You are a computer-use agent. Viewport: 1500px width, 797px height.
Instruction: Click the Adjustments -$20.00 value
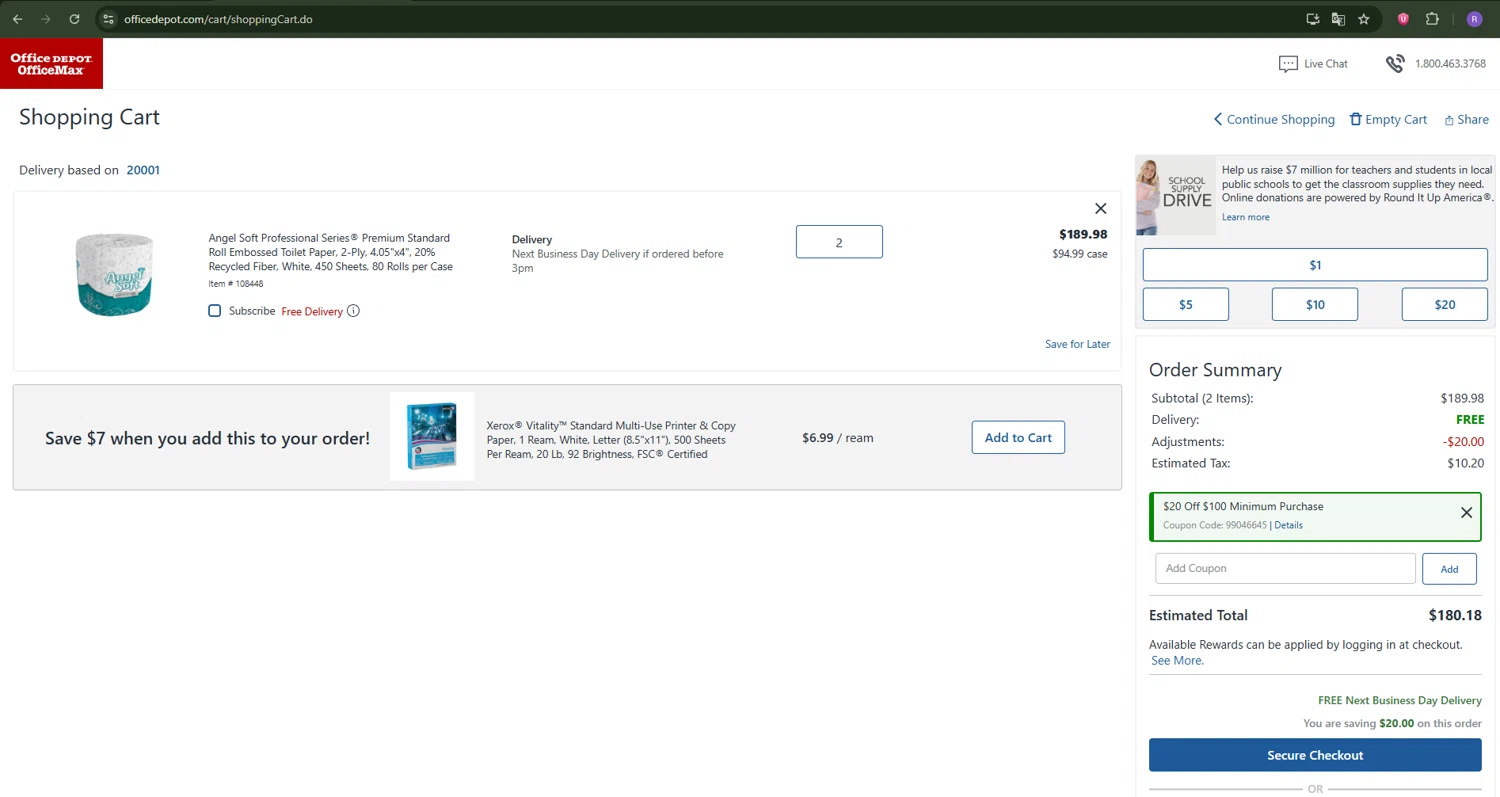tap(1463, 442)
